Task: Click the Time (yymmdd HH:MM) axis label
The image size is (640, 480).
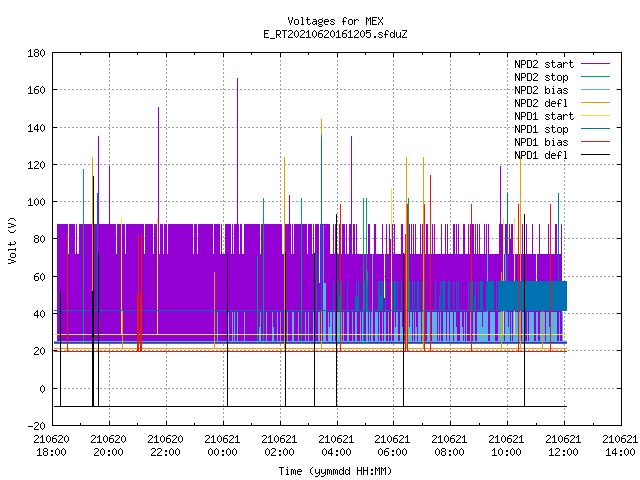Action: coord(335,471)
